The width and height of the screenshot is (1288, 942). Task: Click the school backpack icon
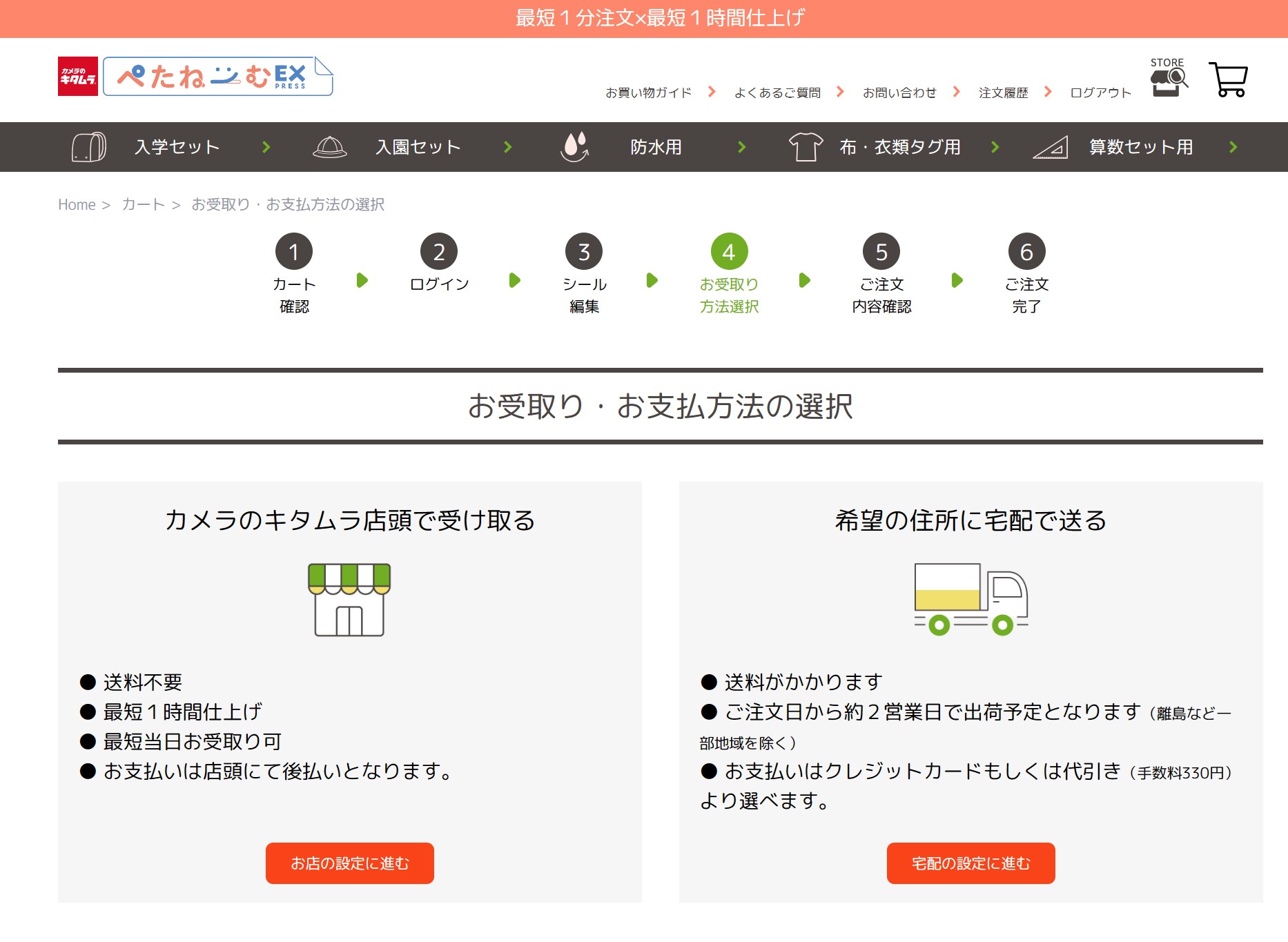[89, 147]
